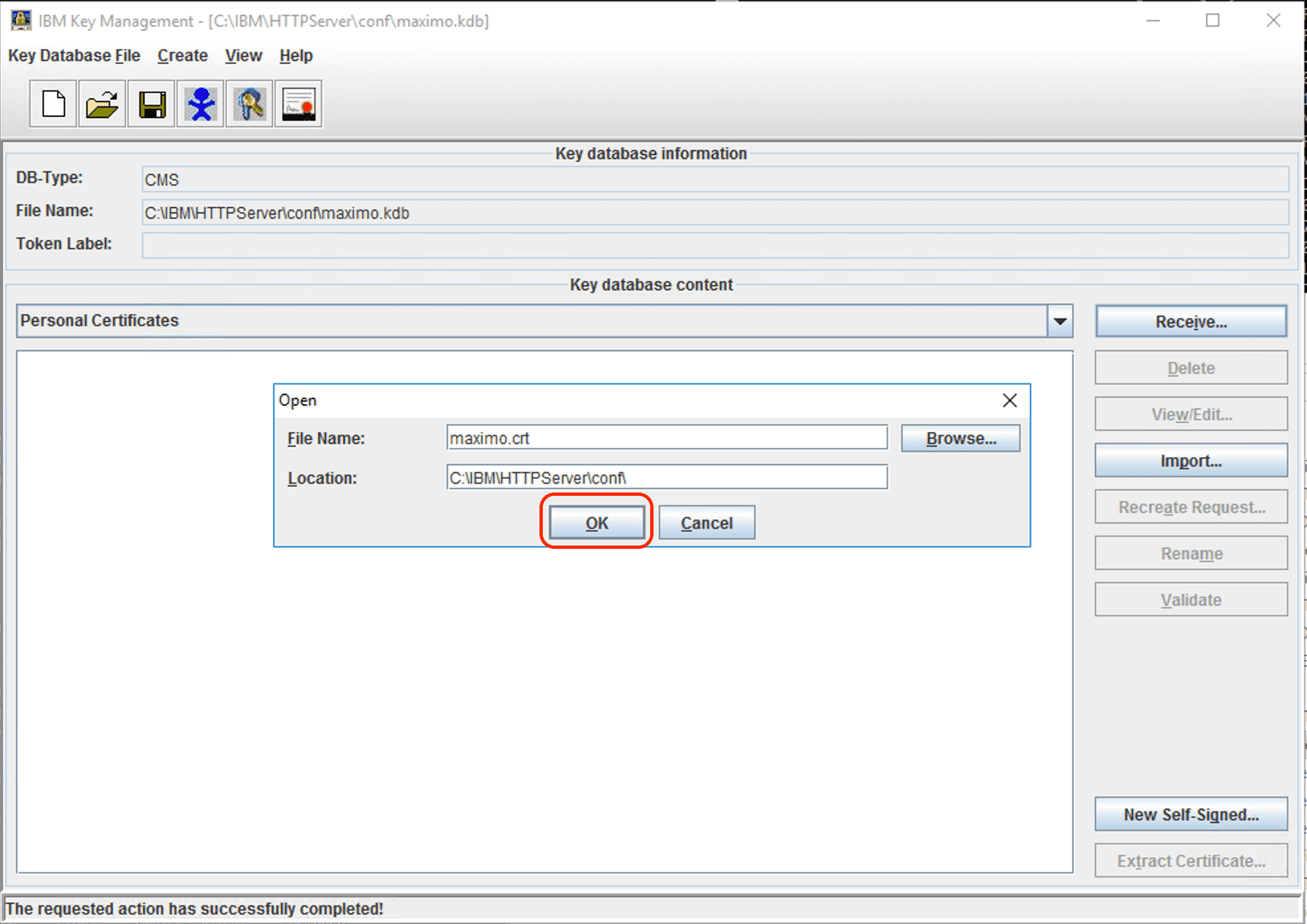Click the DB-Type field showing CMS
This screenshot has height=924, width=1307.
click(x=715, y=180)
